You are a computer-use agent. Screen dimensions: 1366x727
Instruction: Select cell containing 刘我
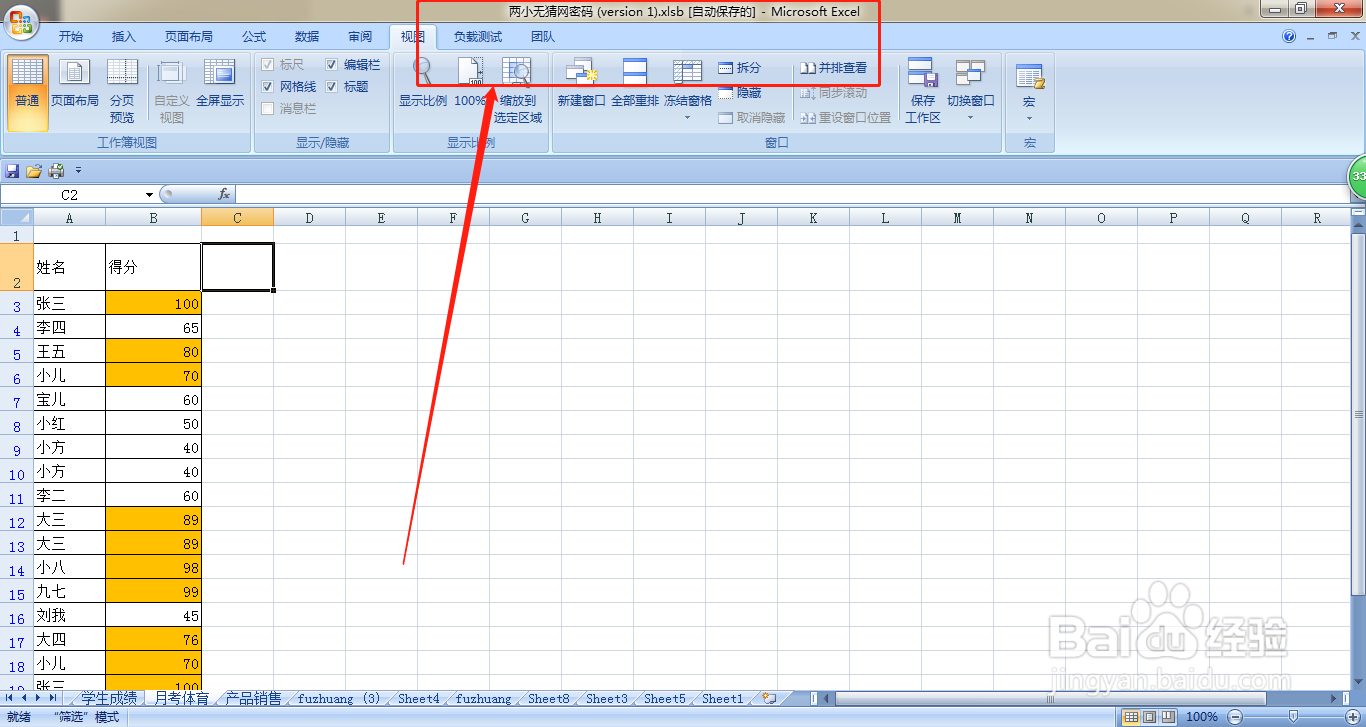click(69, 615)
